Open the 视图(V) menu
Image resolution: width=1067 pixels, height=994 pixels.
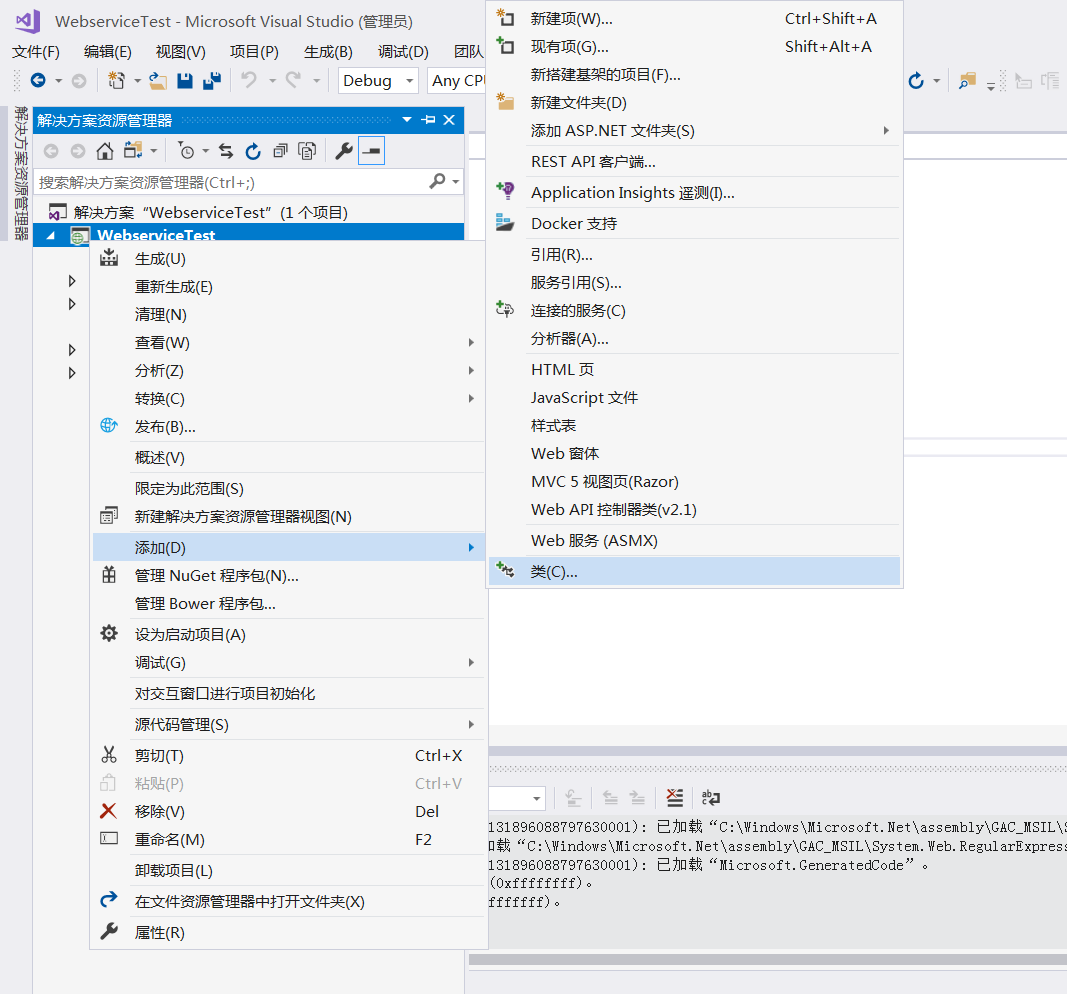180,52
